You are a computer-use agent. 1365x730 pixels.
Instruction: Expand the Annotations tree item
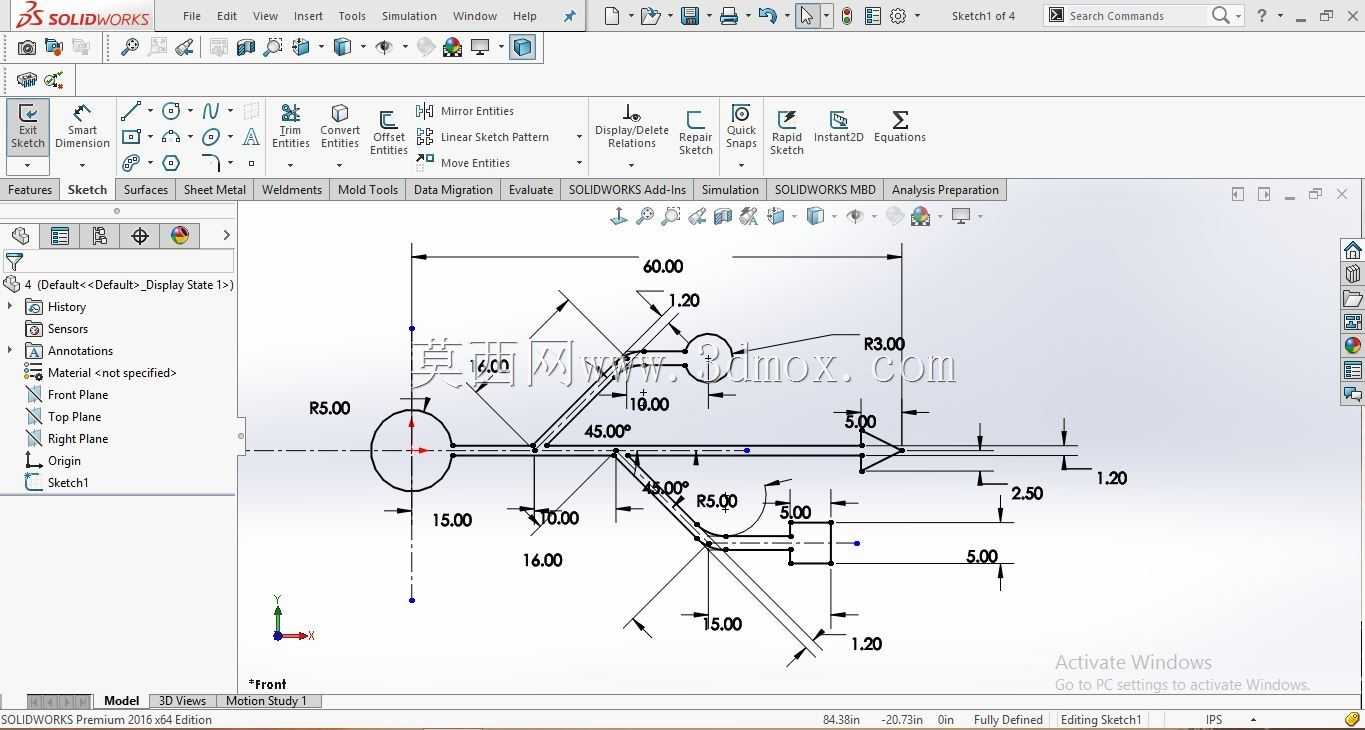pos(10,351)
